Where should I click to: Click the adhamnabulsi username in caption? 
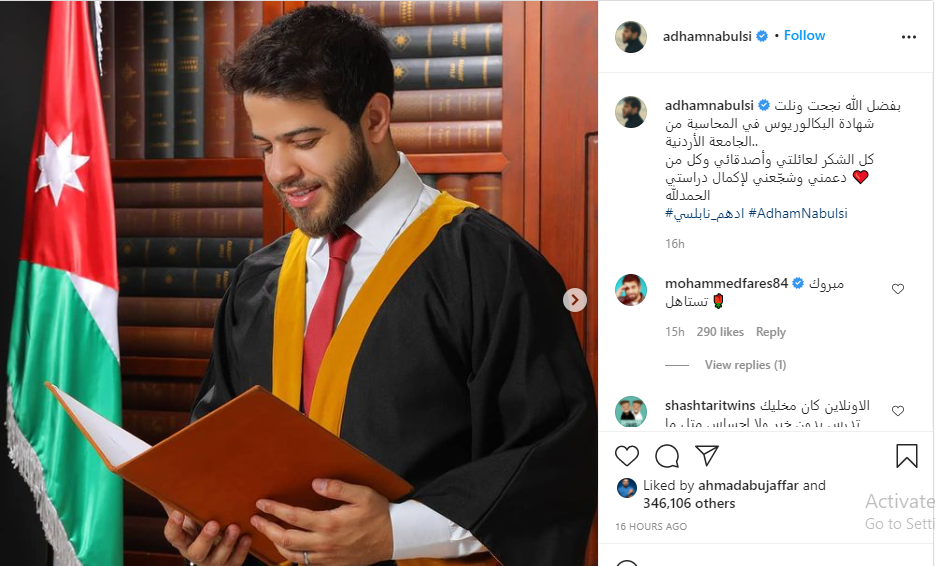point(709,106)
